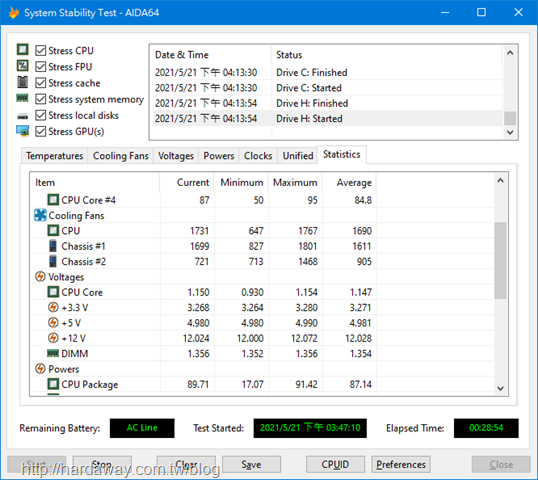Click the CPU Core #4 row icon
Screen dimensions: 538x480
tap(53, 200)
